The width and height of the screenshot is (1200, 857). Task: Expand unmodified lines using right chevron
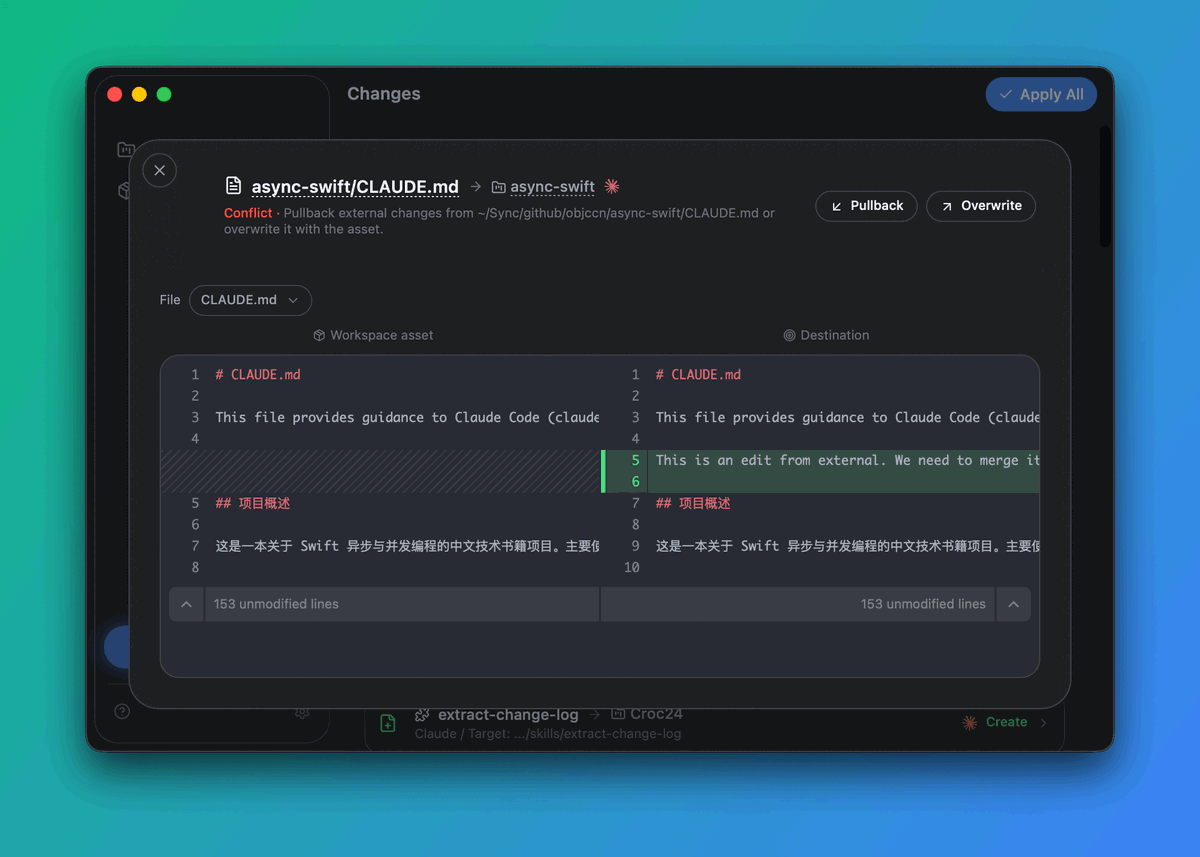point(1013,604)
